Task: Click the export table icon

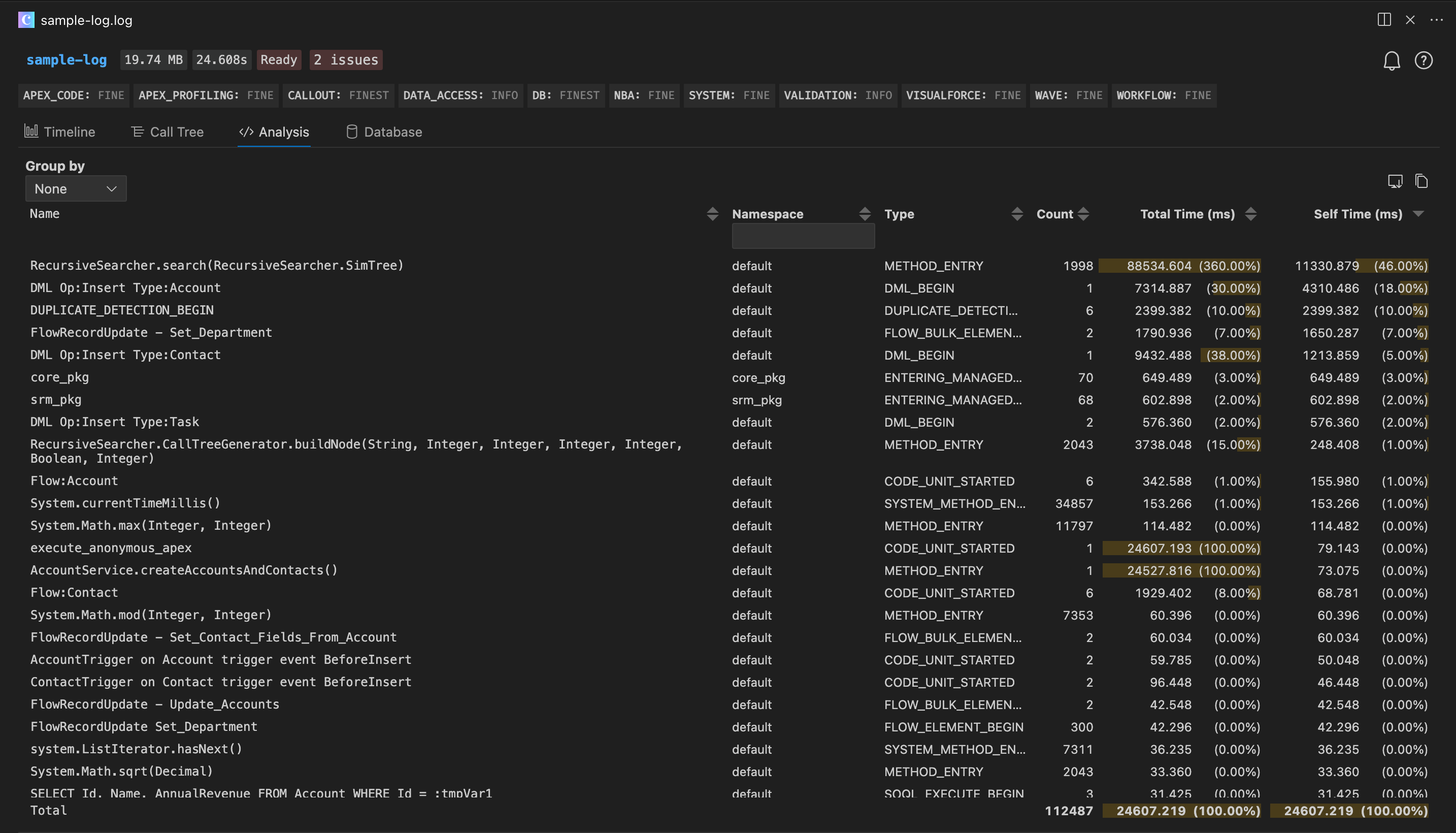Action: click(x=1395, y=181)
